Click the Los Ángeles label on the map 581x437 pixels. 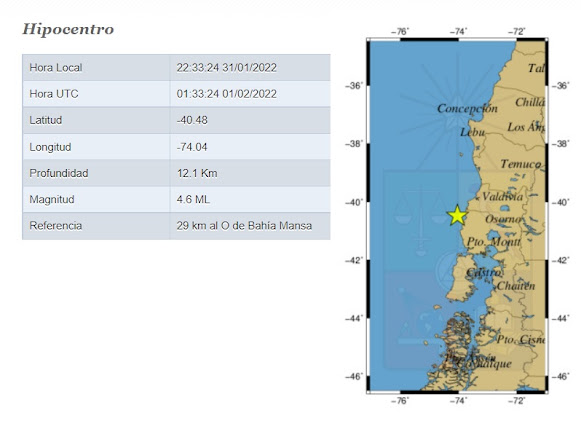pyautogui.click(x=526, y=127)
